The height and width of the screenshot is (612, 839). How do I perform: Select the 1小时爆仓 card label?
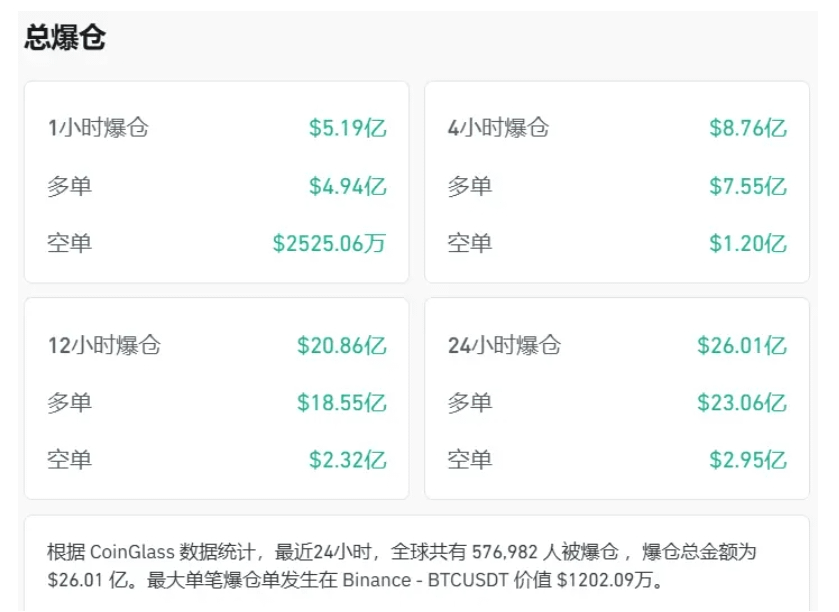(97, 128)
